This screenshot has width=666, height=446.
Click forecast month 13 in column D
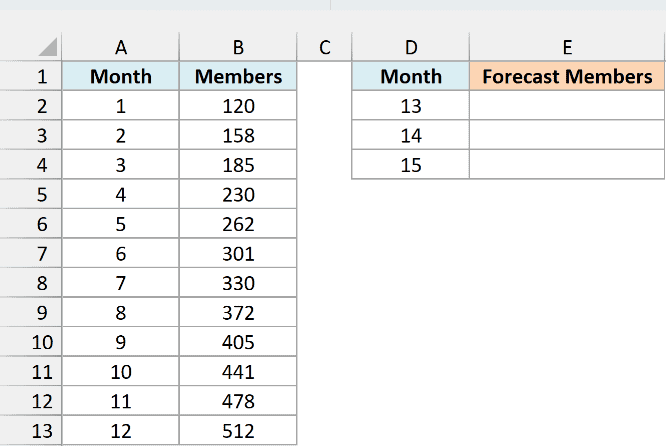(x=411, y=105)
